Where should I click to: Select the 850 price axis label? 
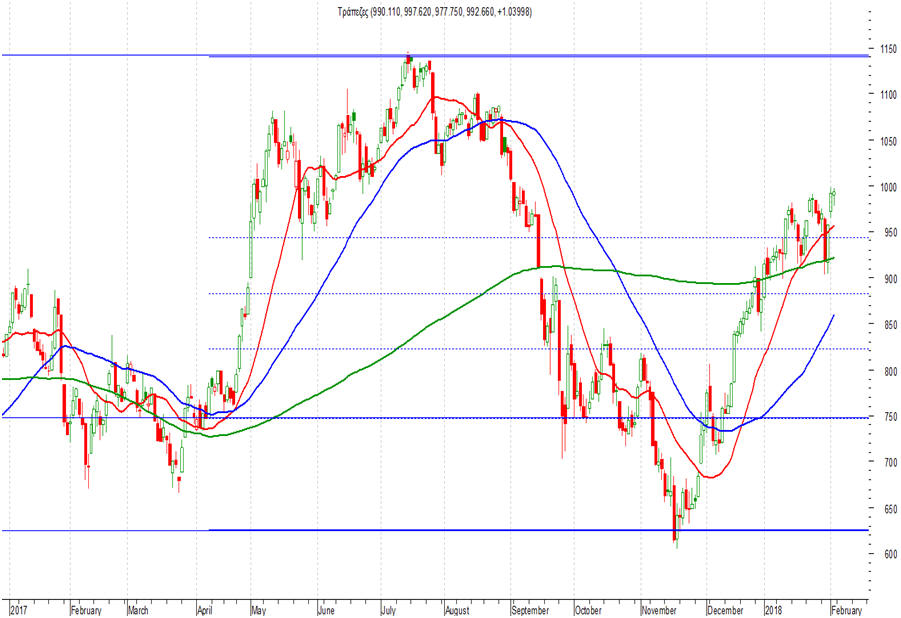click(890, 325)
